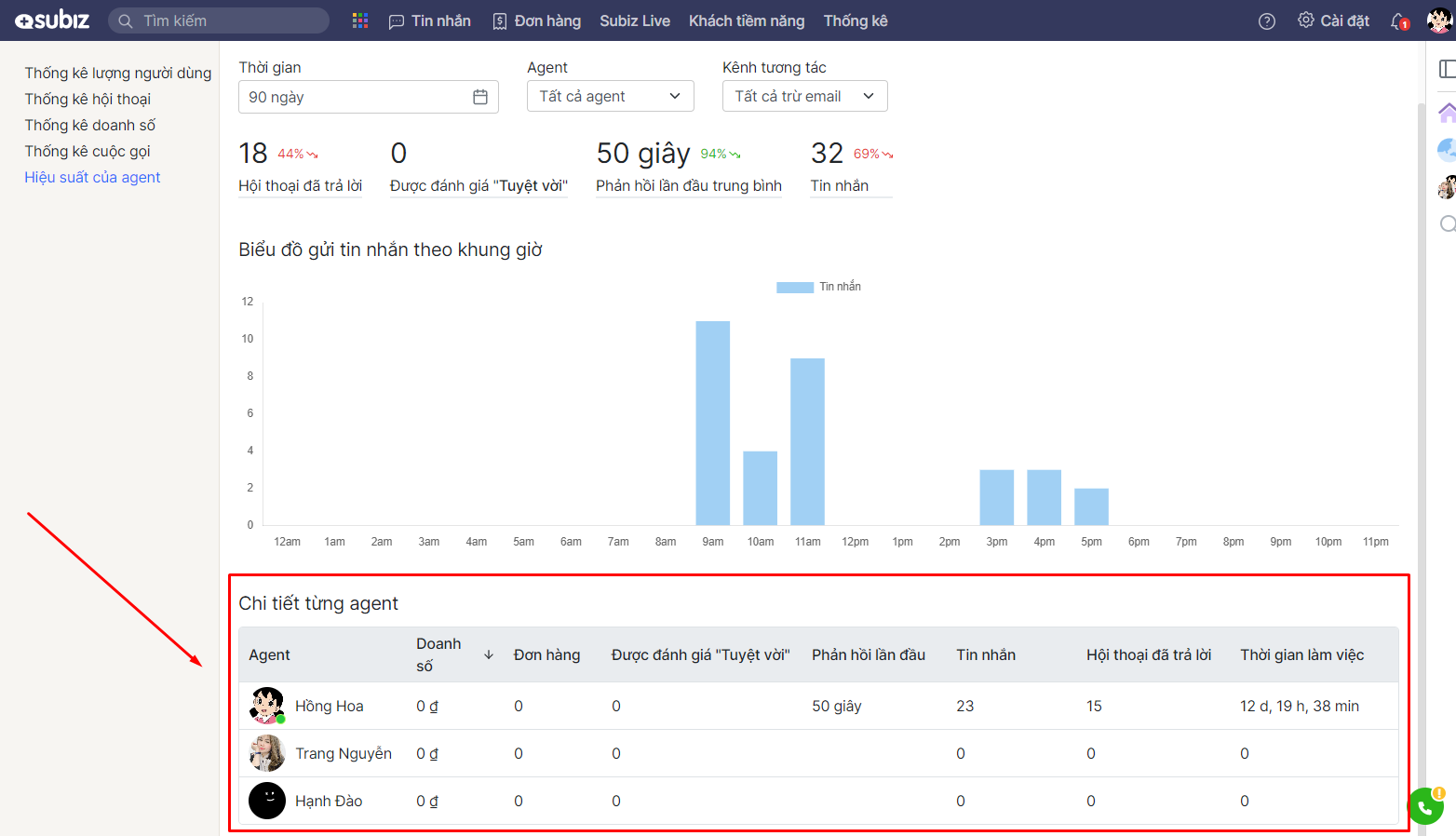
Task: Click the help question mark icon
Action: (x=1266, y=21)
